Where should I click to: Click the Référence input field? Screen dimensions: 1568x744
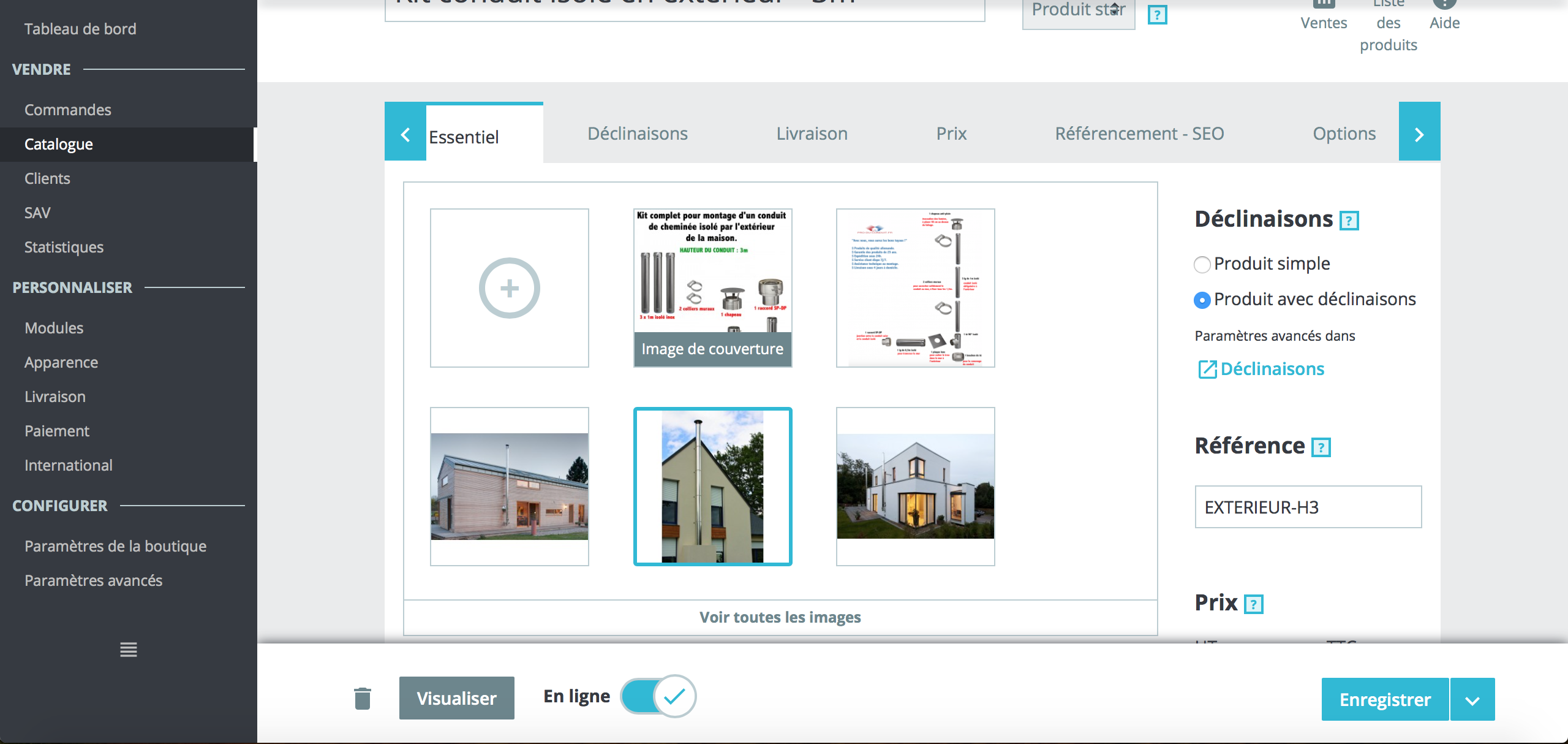(1308, 507)
